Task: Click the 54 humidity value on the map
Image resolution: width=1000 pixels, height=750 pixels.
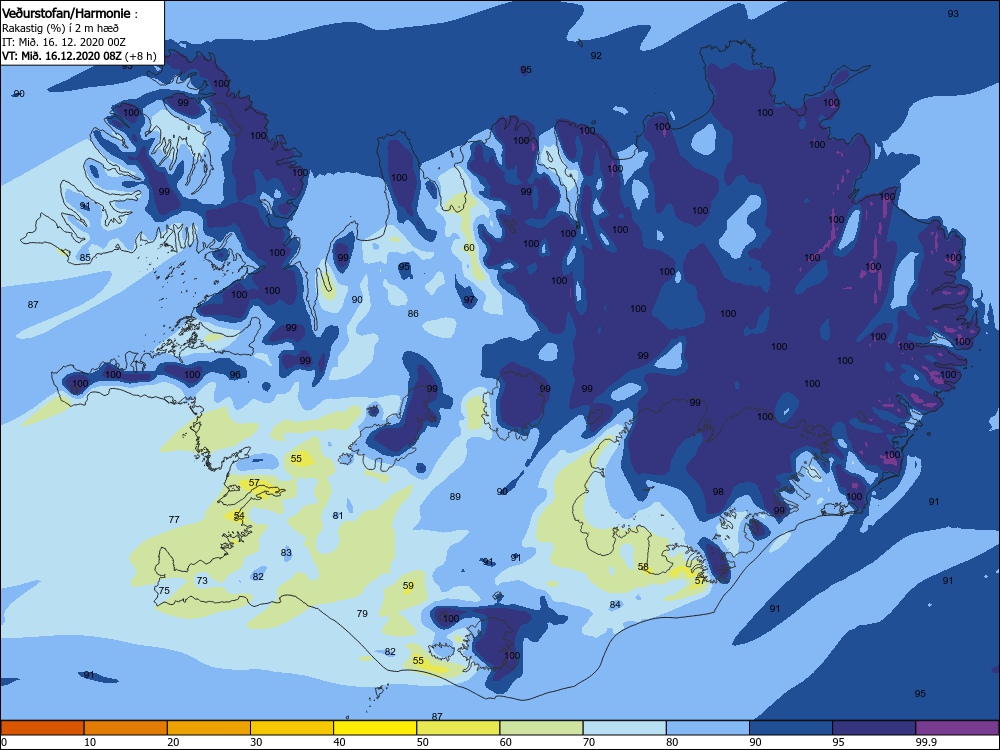Action: click(x=239, y=515)
